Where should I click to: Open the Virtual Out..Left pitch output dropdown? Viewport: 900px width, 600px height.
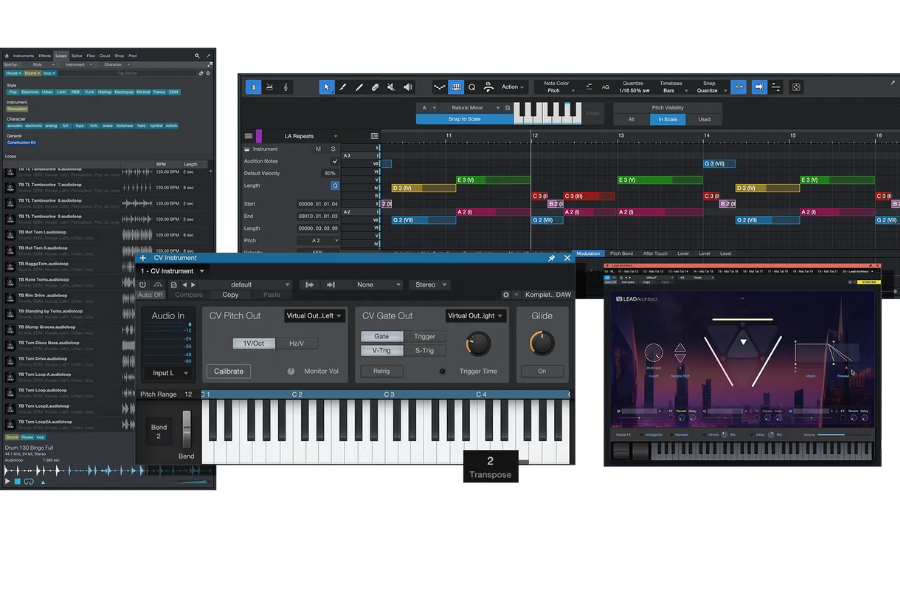(x=314, y=316)
